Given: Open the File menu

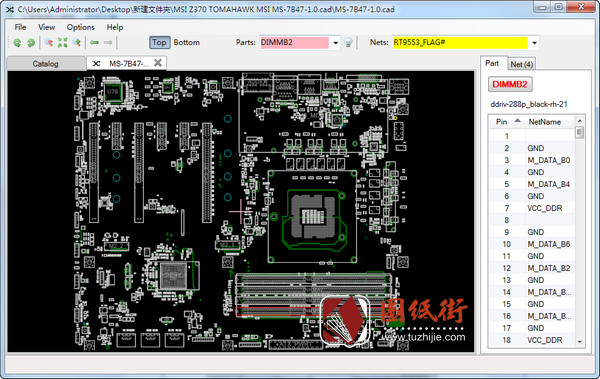Looking at the screenshot, I should click(x=20, y=27).
